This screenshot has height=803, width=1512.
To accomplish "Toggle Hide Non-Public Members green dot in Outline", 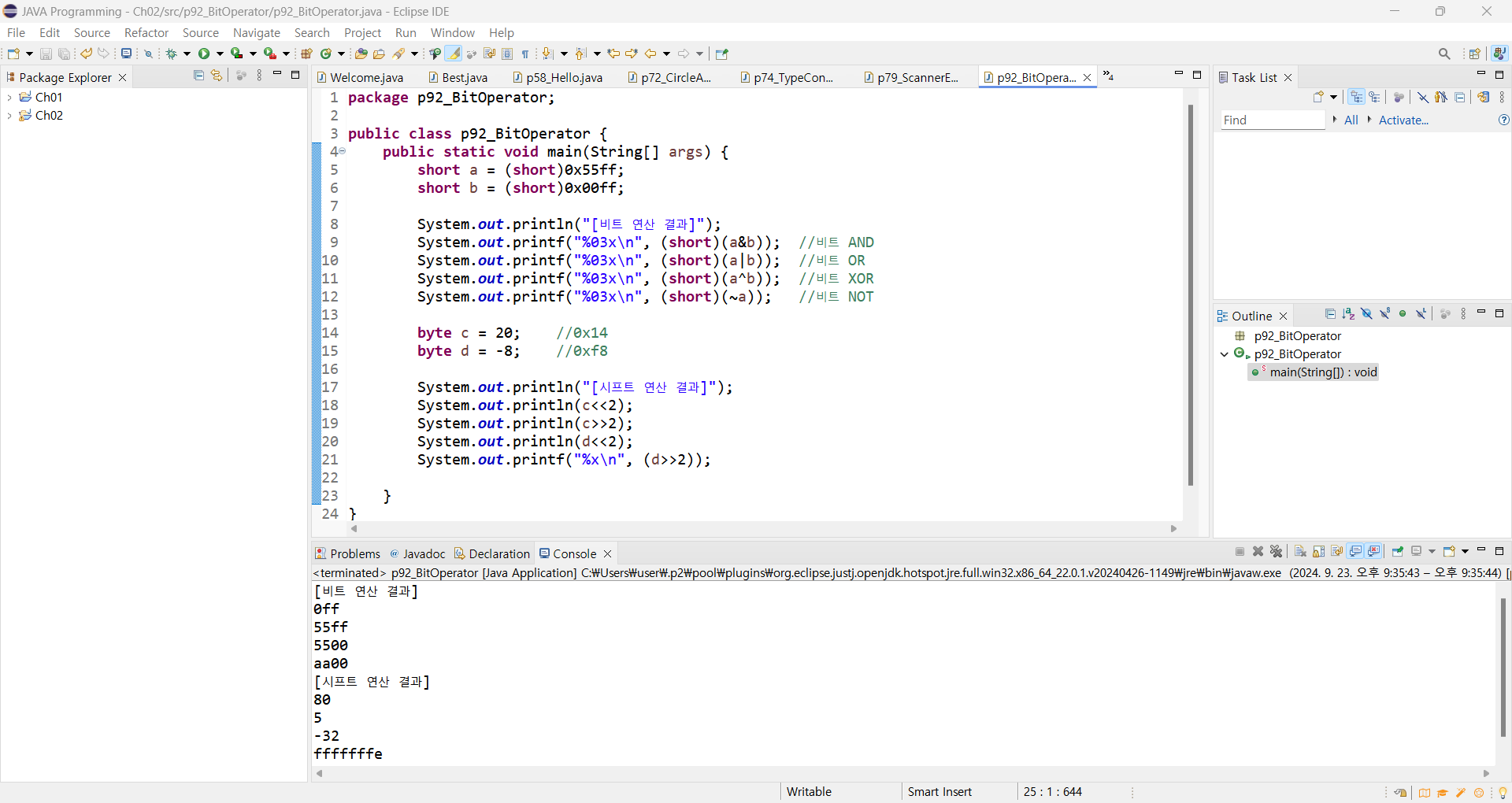I will click(1403, 313).
